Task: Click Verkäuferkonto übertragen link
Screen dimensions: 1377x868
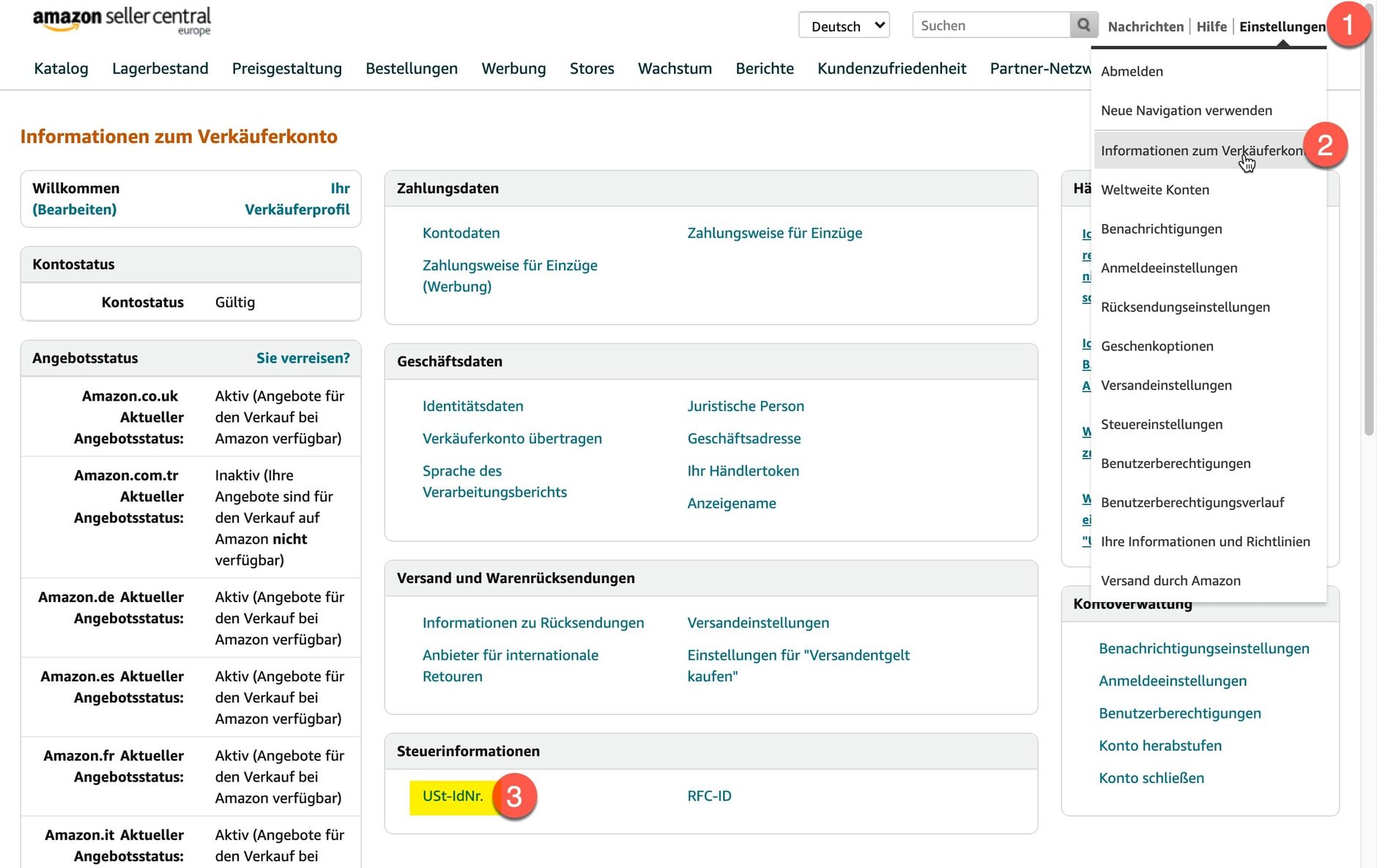Action: [512, 438]
